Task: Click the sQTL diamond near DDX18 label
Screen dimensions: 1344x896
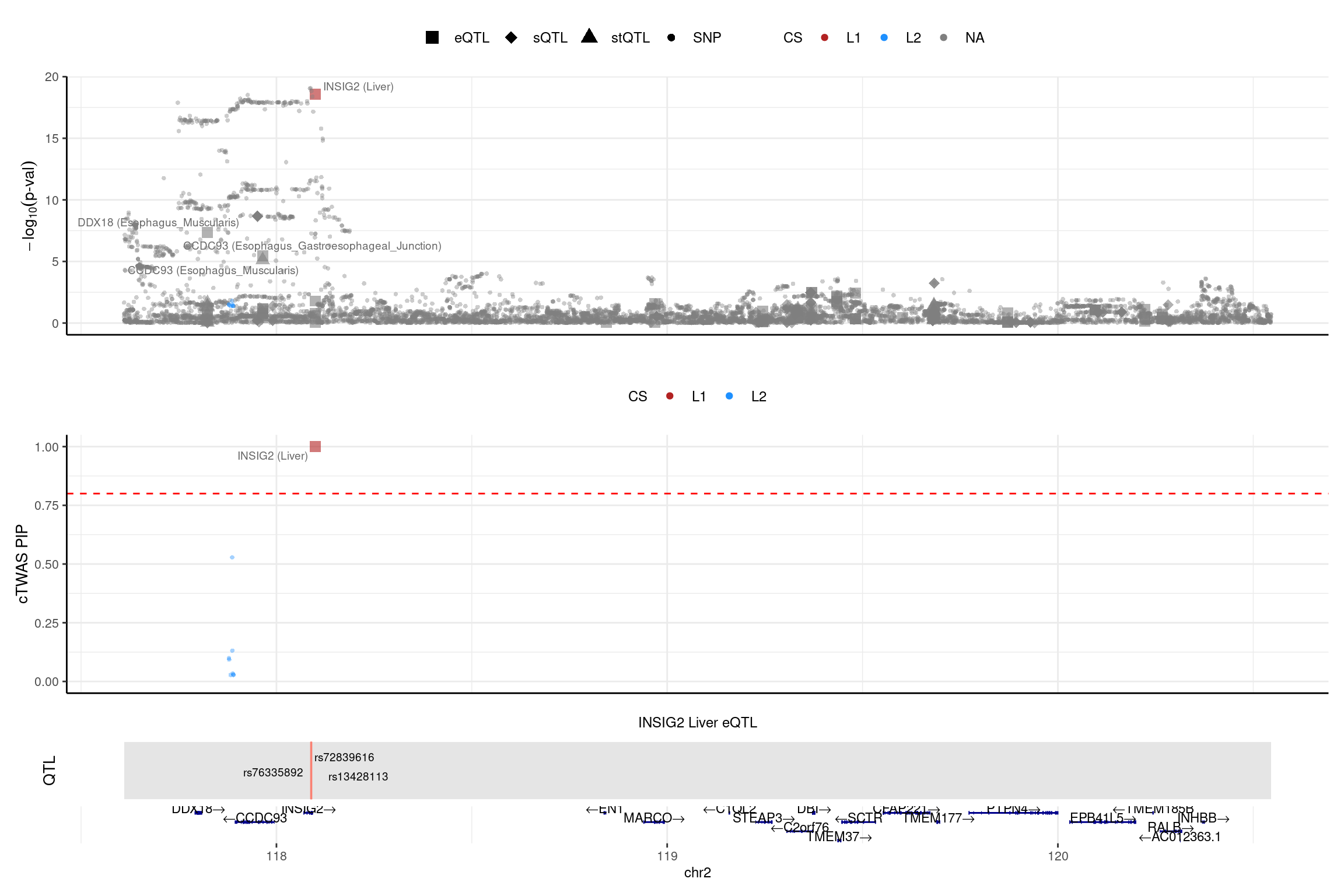Action: click(257, 216)
